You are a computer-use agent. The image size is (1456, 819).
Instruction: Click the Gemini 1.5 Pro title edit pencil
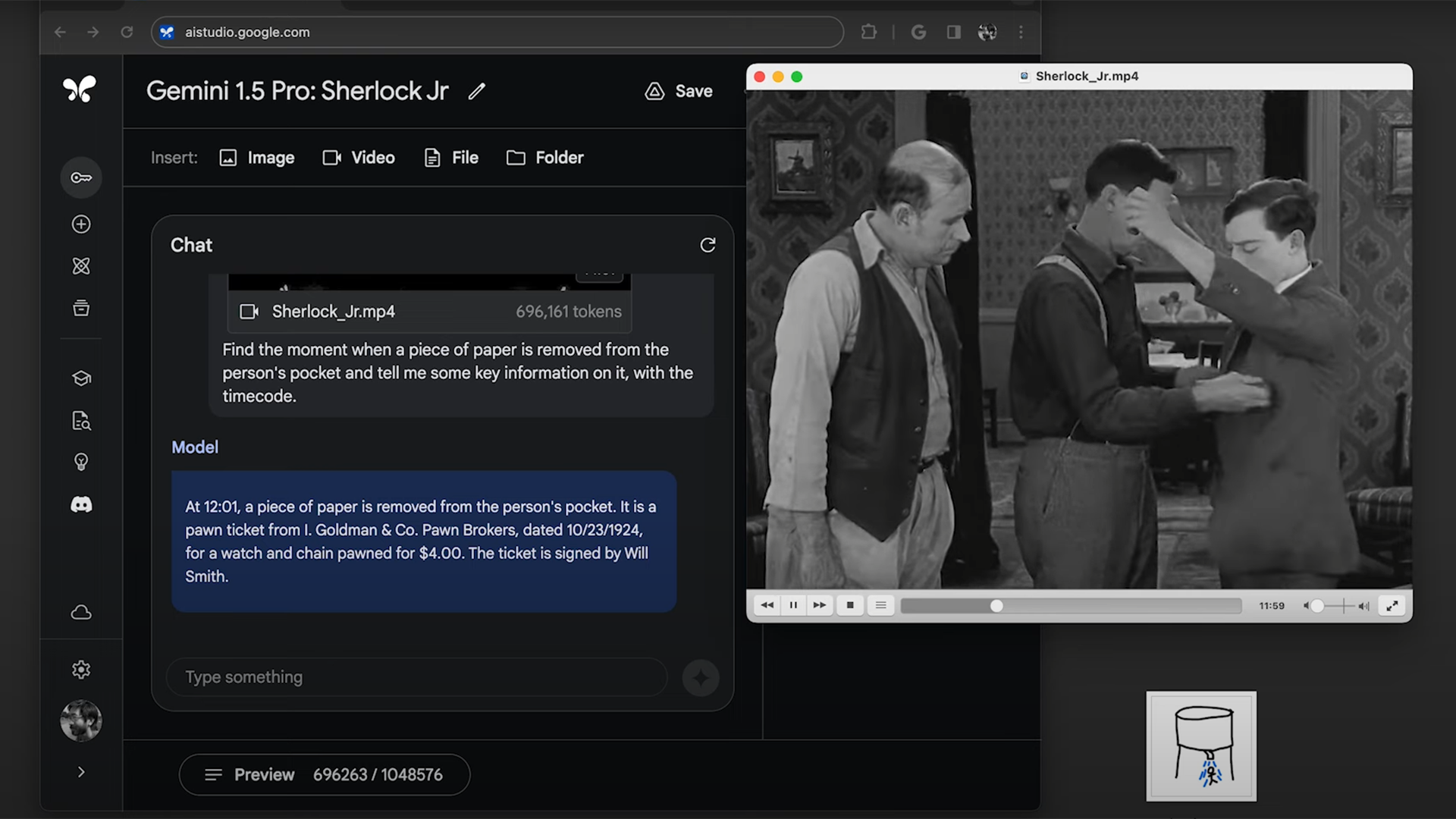476,91
